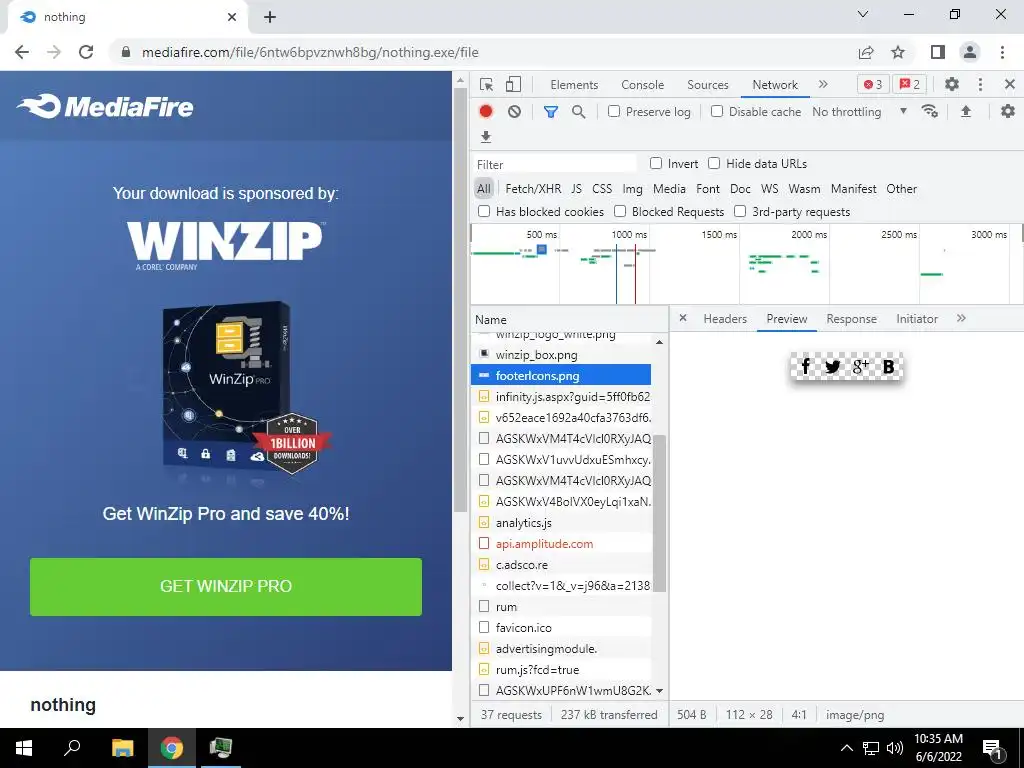
Task: Select favicon.ico request
Action: [561, 628]
